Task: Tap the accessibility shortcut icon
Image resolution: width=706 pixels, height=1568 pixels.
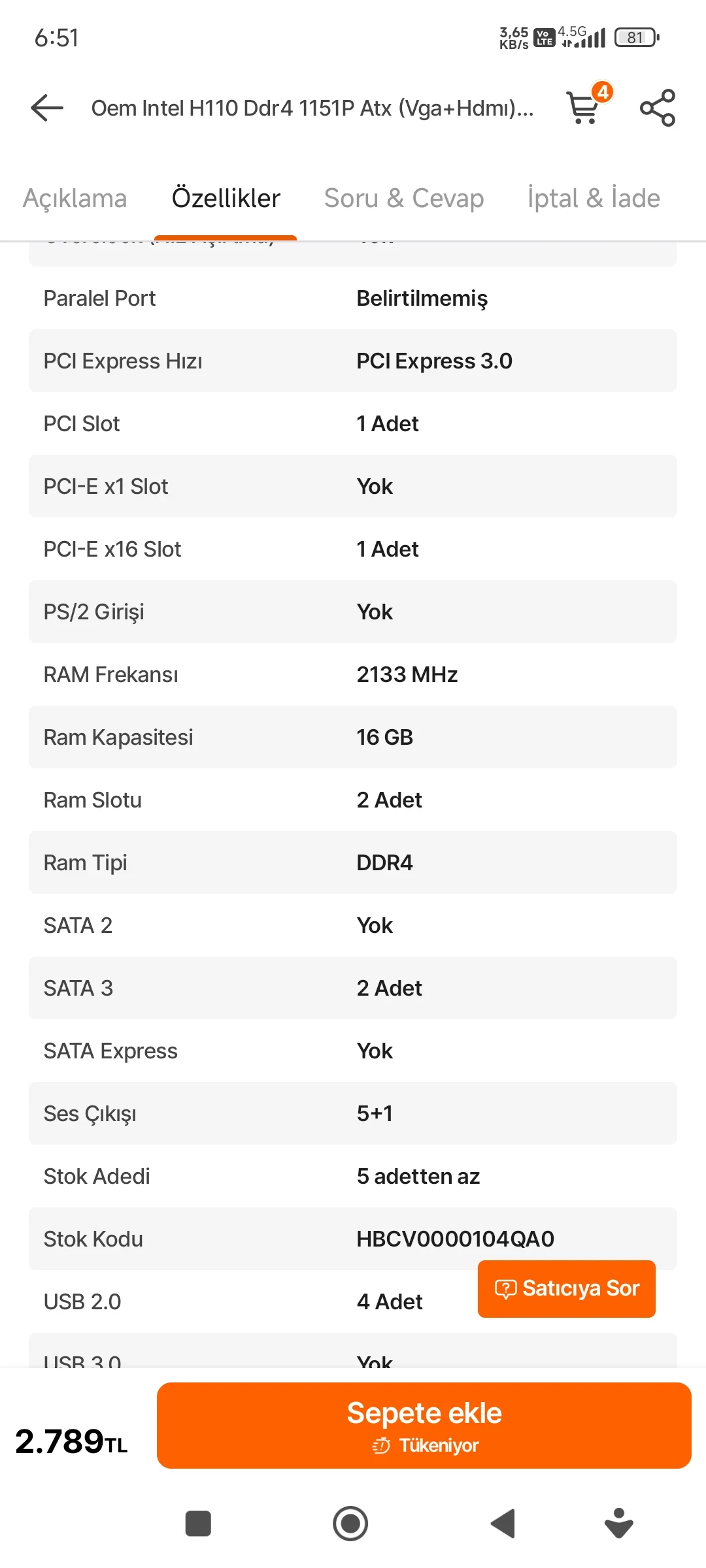Action: [x=618, y=1524]
